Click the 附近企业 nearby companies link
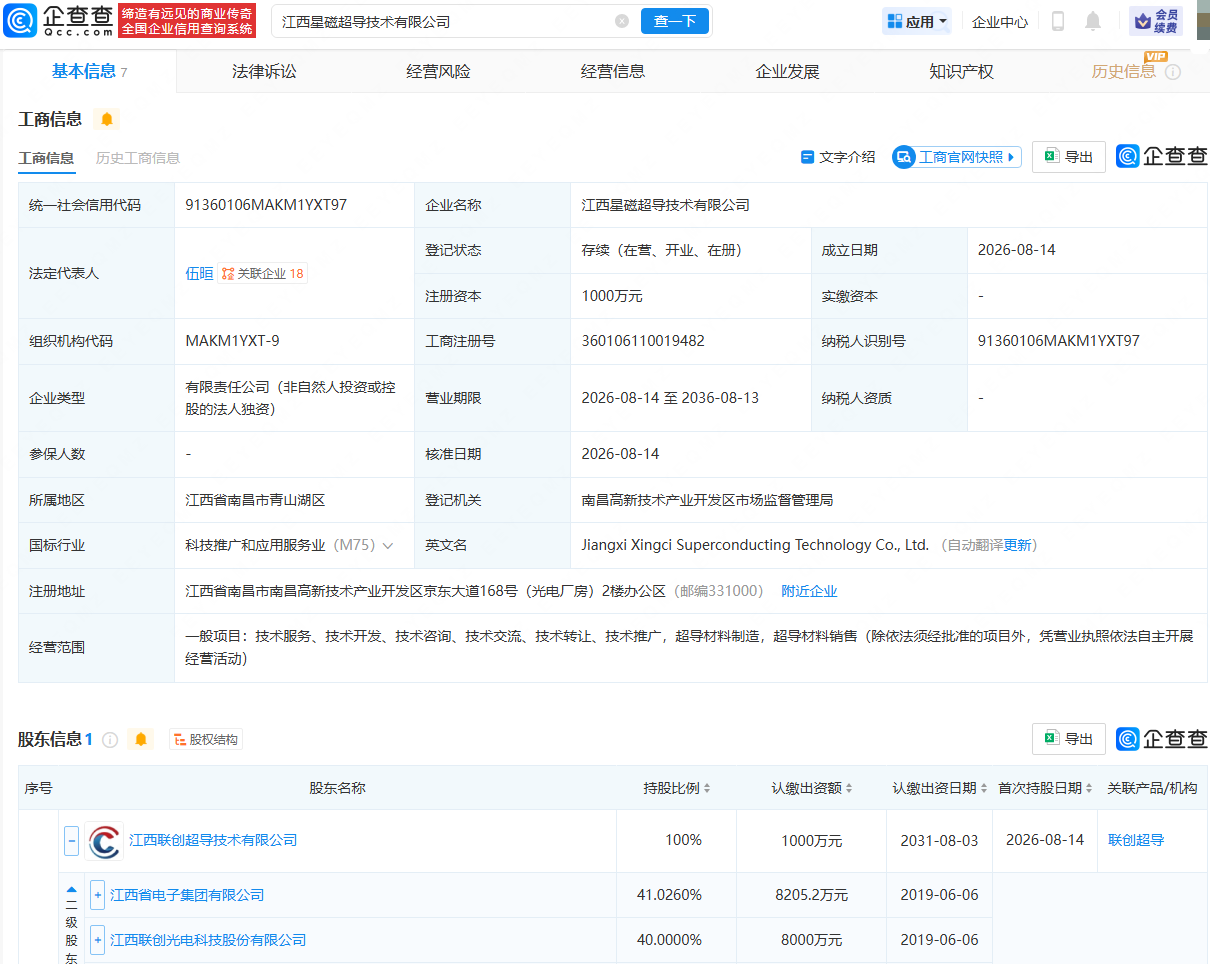1210x964 pixels. coord(809,591)
